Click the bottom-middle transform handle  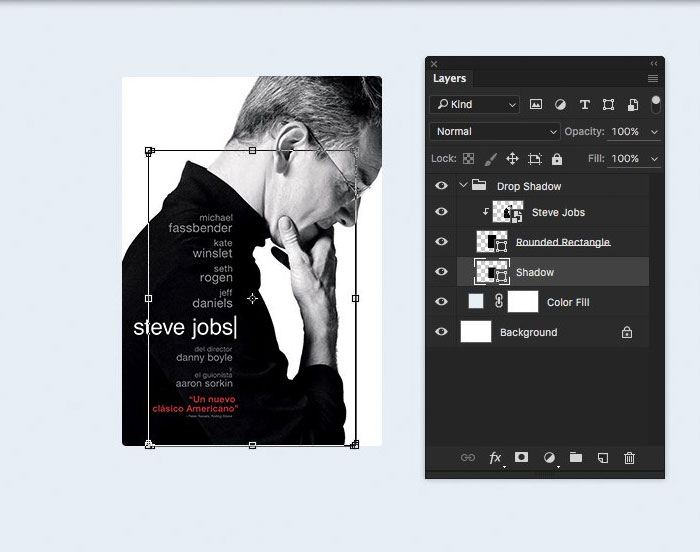click(252, 445)
